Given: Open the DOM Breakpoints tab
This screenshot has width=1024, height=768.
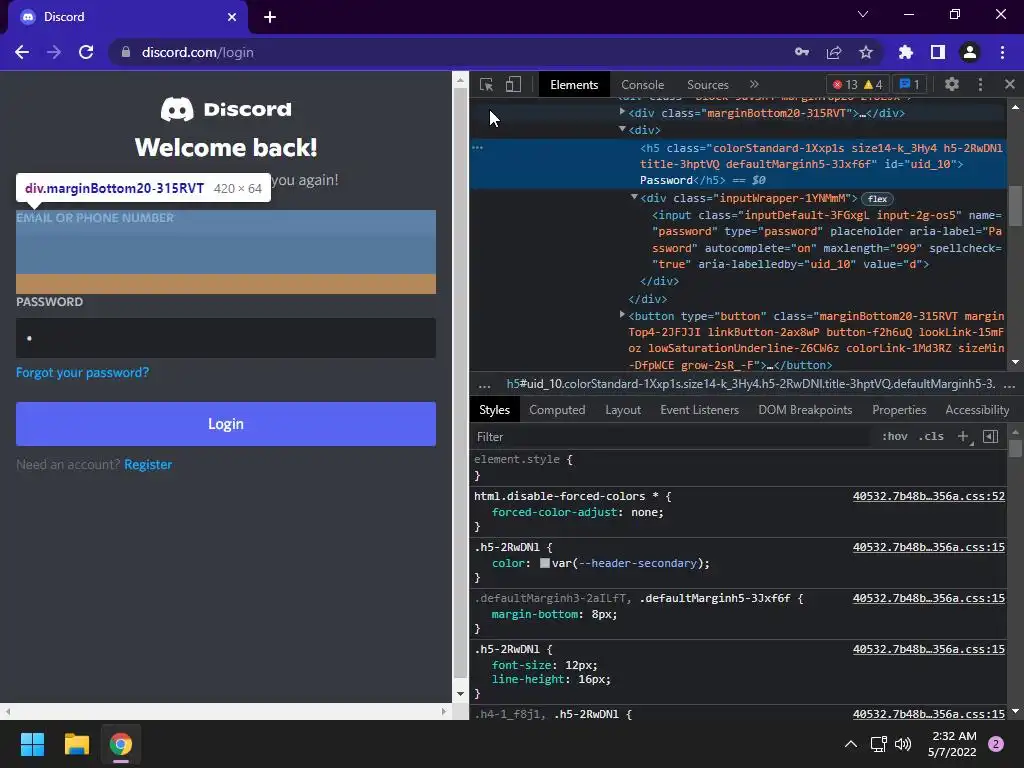Looking at the screenshot, I should 805,410.
